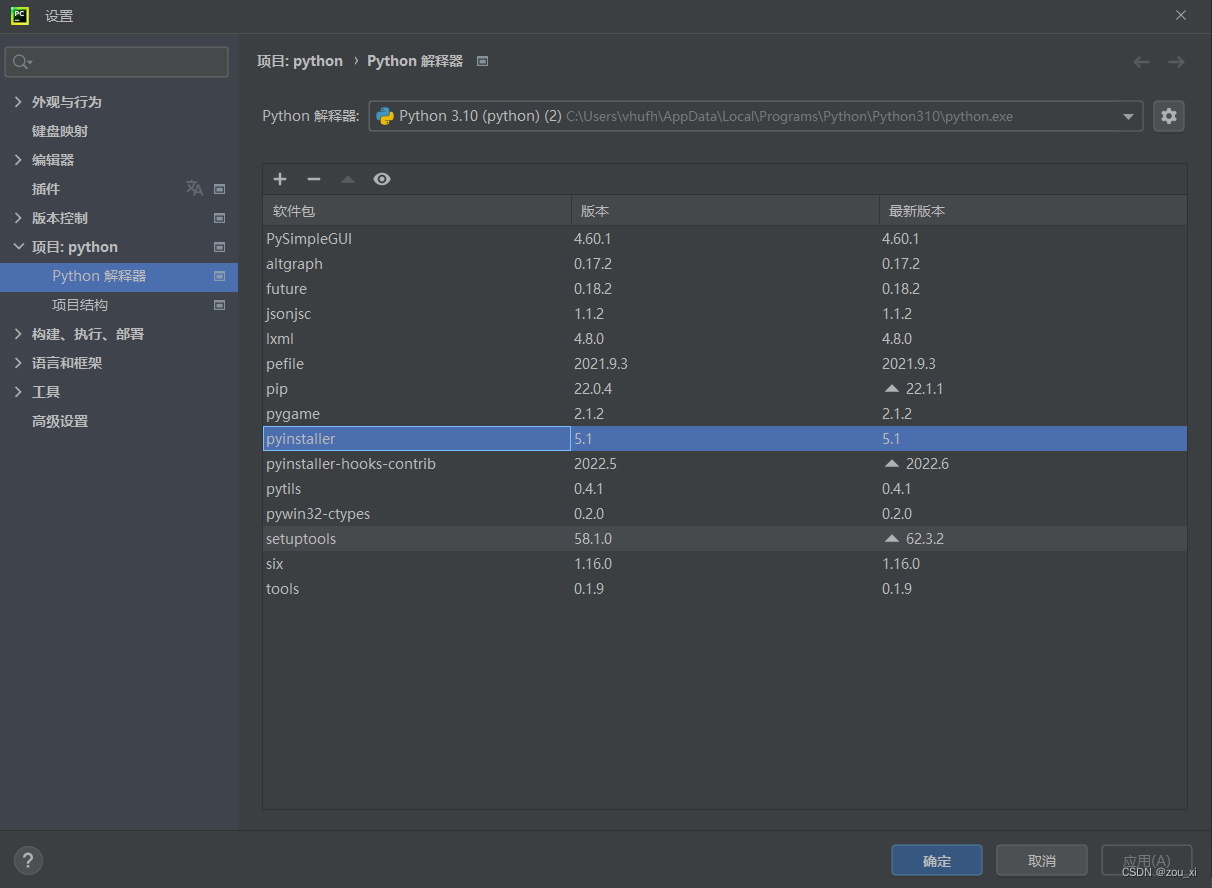The height and width of the screenshot is (888, 1212).
Task: Click the 应用(A) button
Action: [x=1147, y=860]
